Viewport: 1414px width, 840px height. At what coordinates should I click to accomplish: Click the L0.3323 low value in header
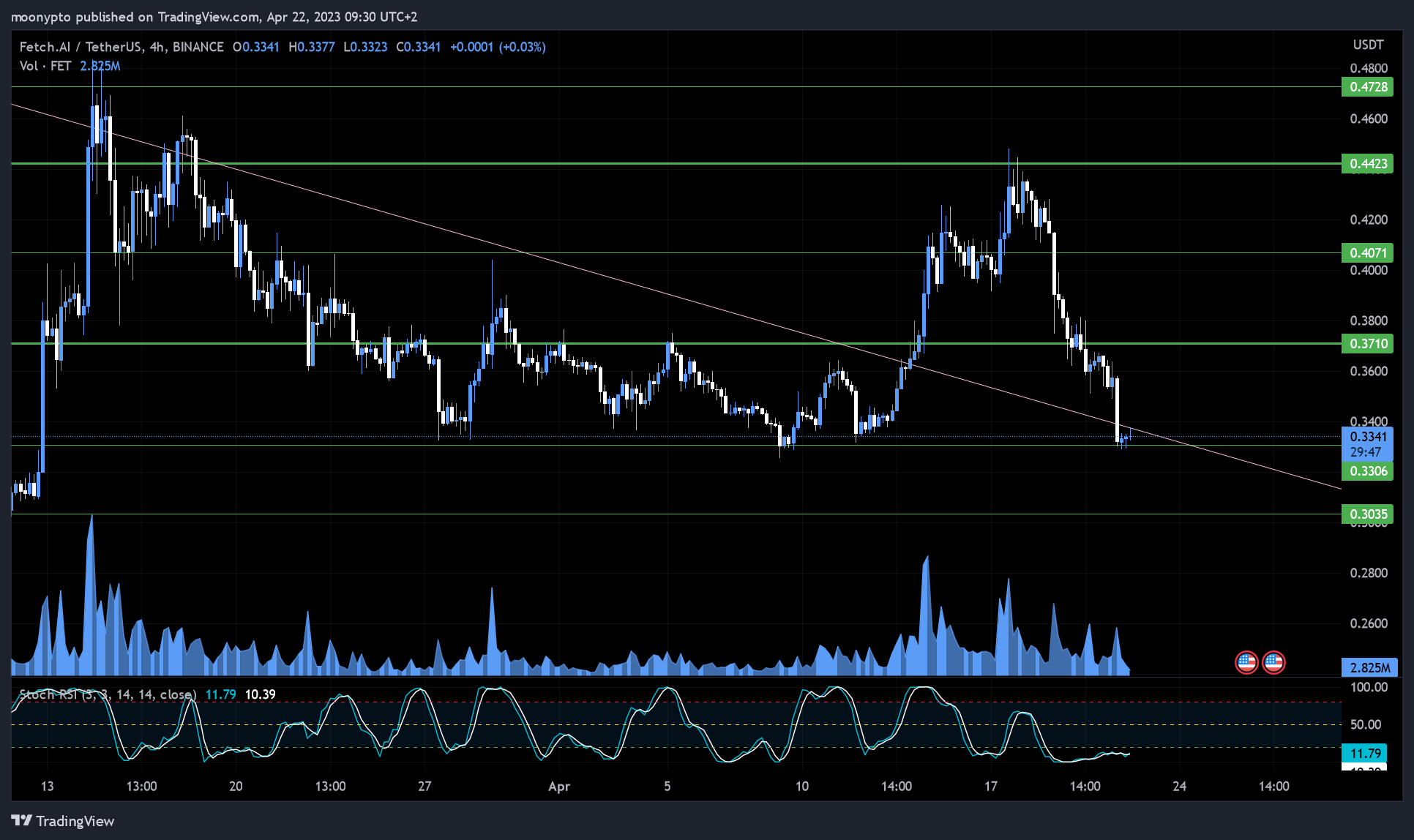point(365,47)
